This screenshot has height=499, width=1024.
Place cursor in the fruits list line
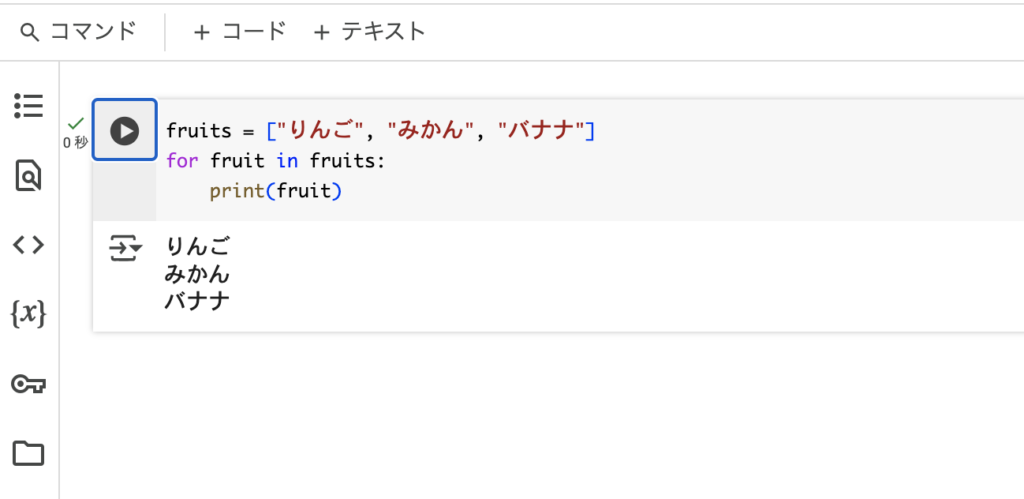point(381,131)
